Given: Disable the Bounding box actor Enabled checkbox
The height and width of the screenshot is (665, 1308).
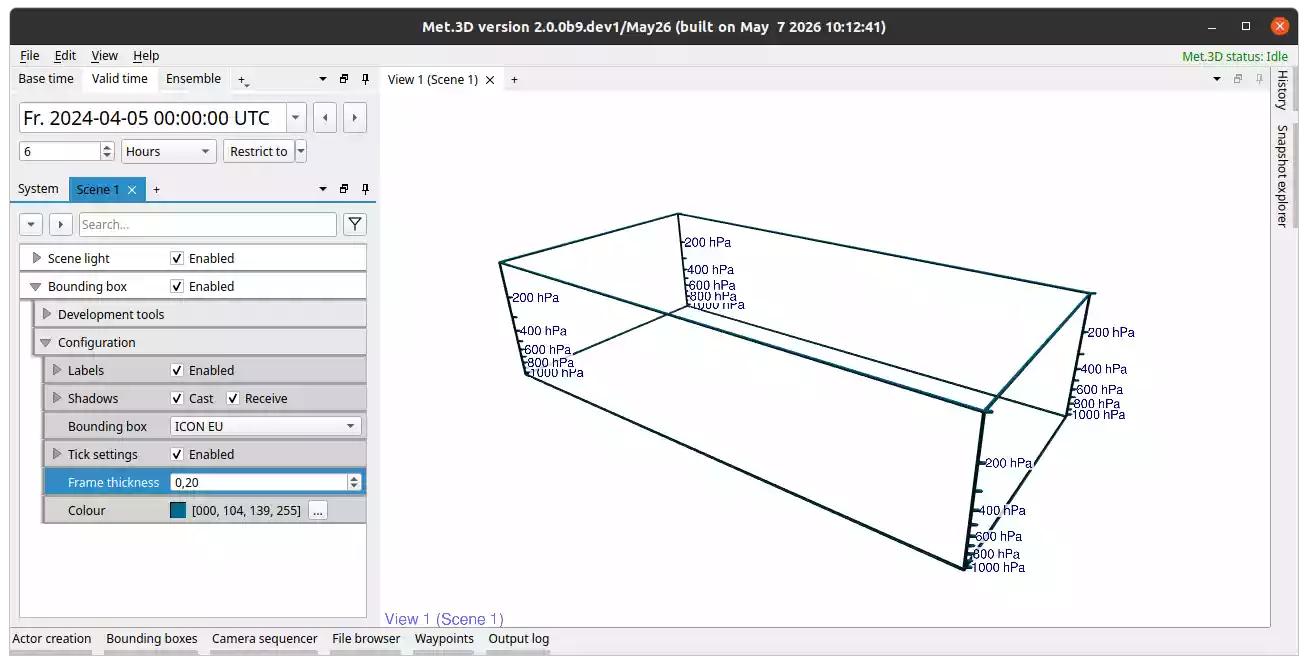Looking at the screenshot, I should (177, 286).
